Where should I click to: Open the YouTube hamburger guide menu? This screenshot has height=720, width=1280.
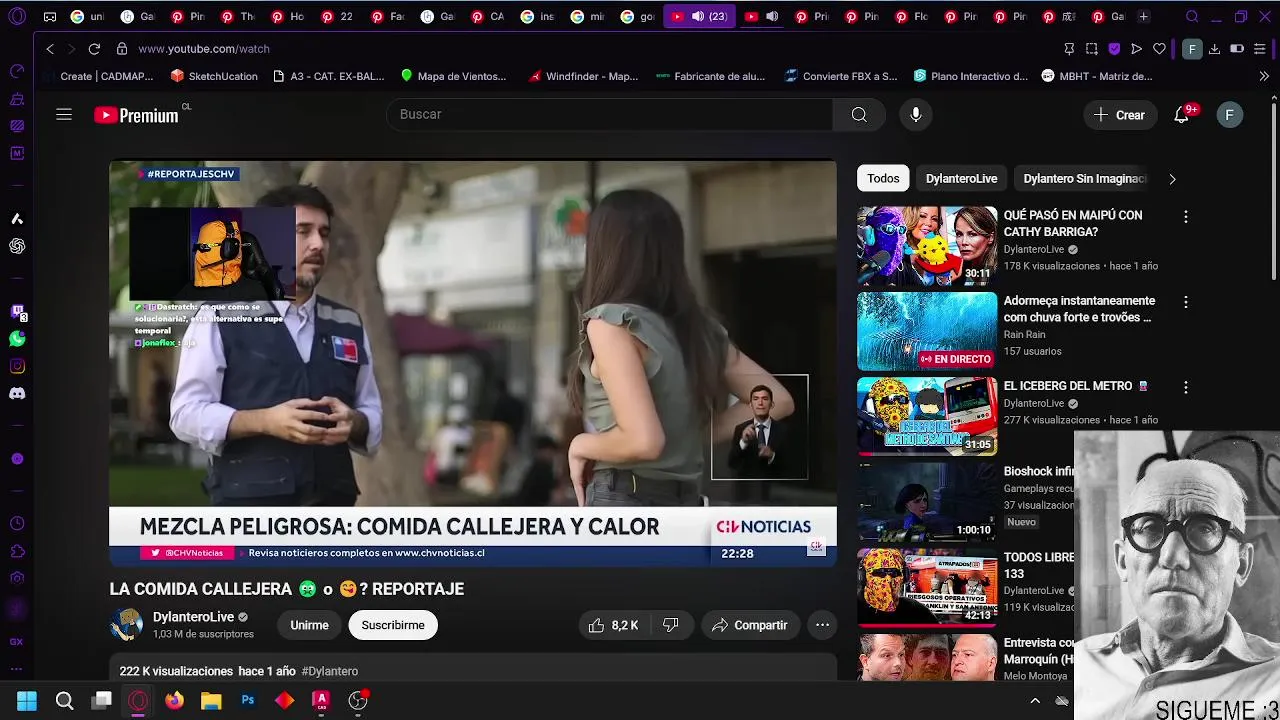click(64, 115)
